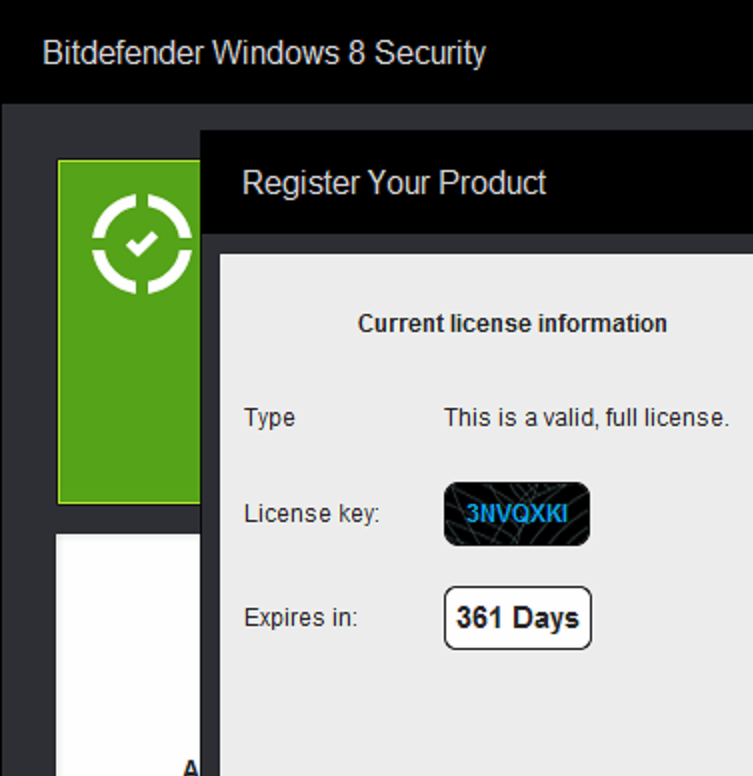Click the word Product in the dialog header

click(x=492, y=183)
